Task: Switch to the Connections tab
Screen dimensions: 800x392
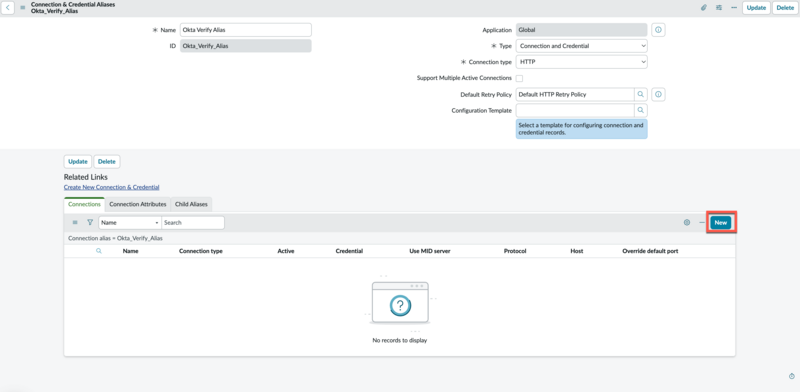Action: [x=84, y=204]
